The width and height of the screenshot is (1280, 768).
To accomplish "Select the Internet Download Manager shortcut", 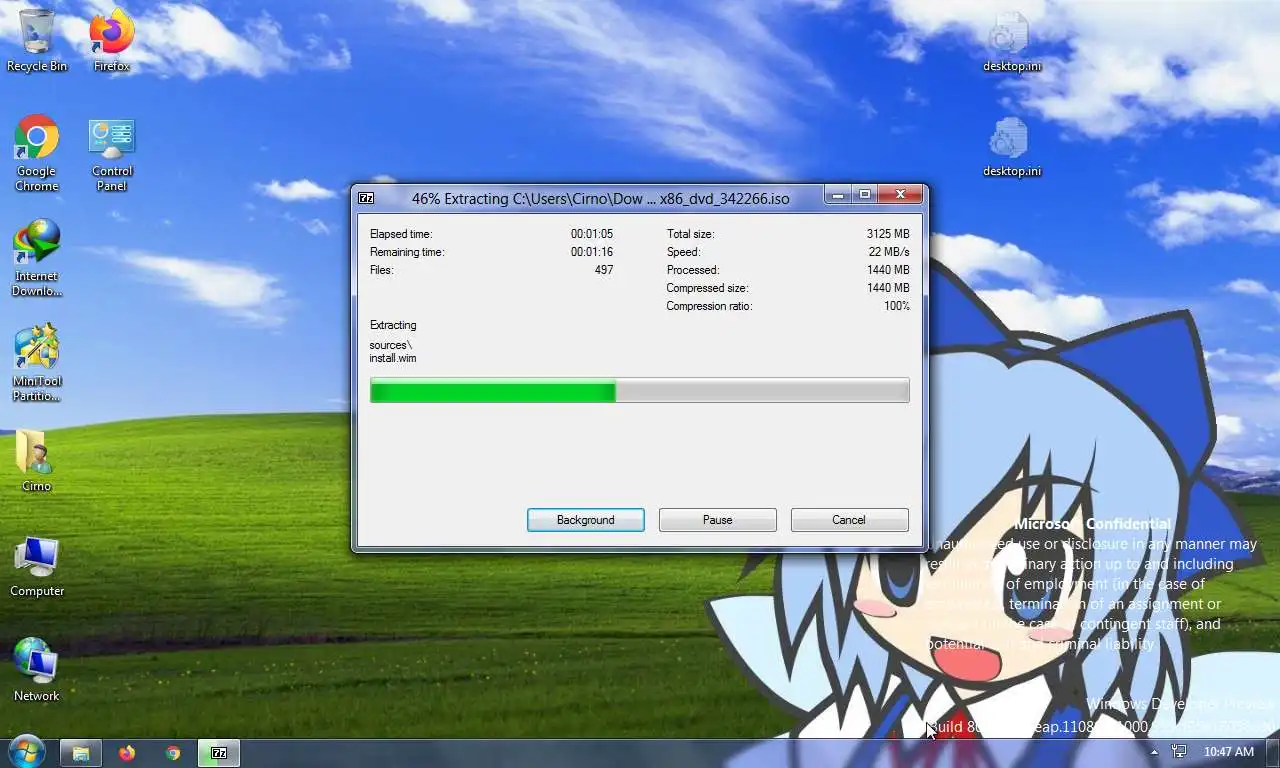I will (37, 259).
